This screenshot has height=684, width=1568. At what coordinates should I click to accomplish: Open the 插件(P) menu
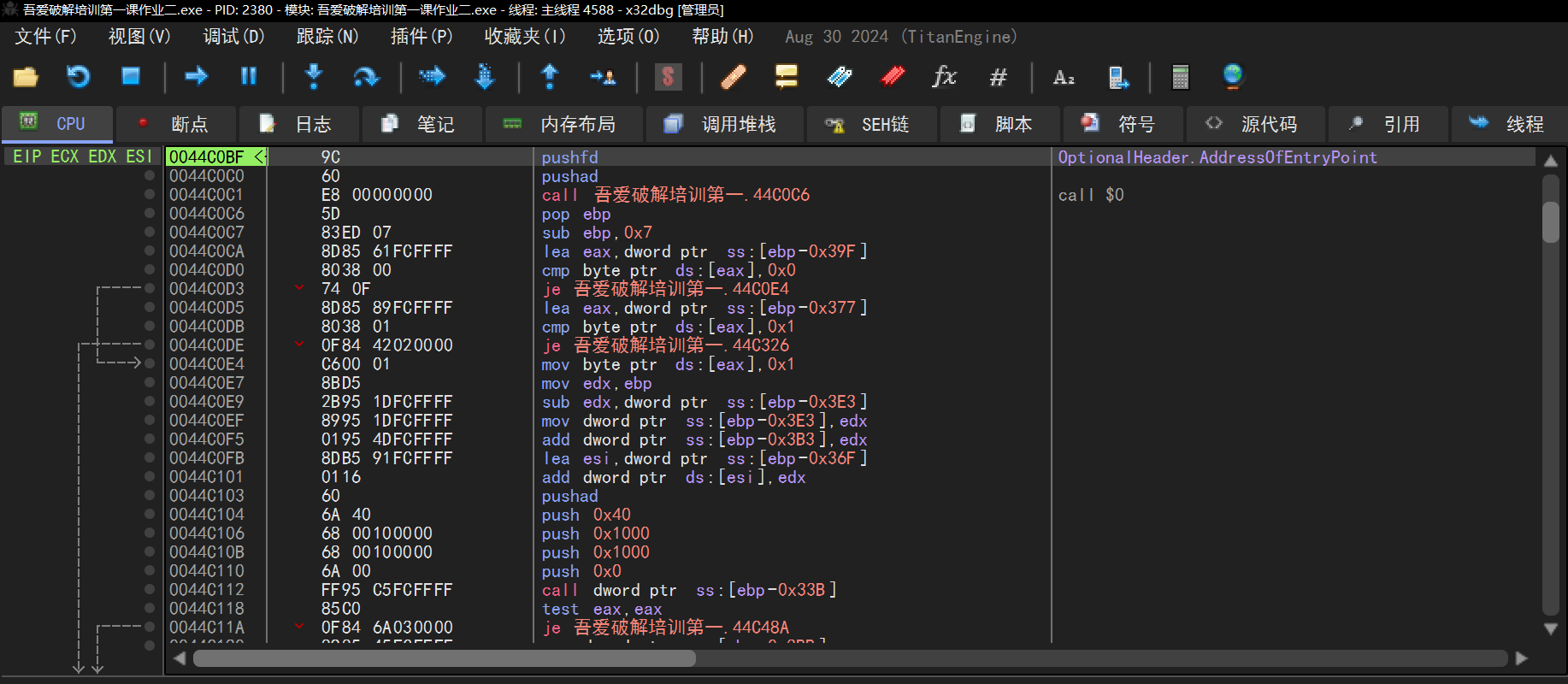tap(421, 37)
